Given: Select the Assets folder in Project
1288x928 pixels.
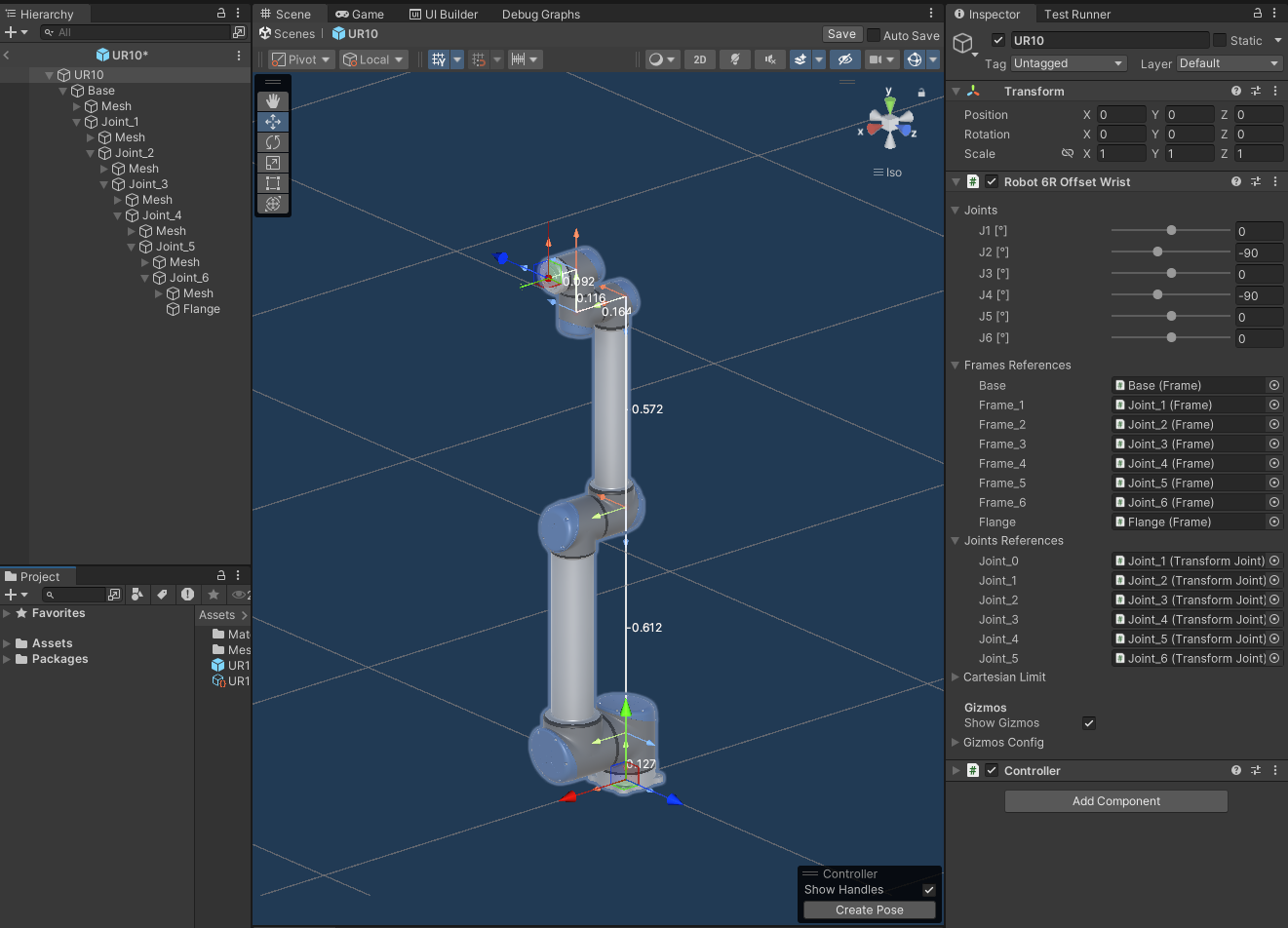Looking at the screenshot, I should 52,643.
